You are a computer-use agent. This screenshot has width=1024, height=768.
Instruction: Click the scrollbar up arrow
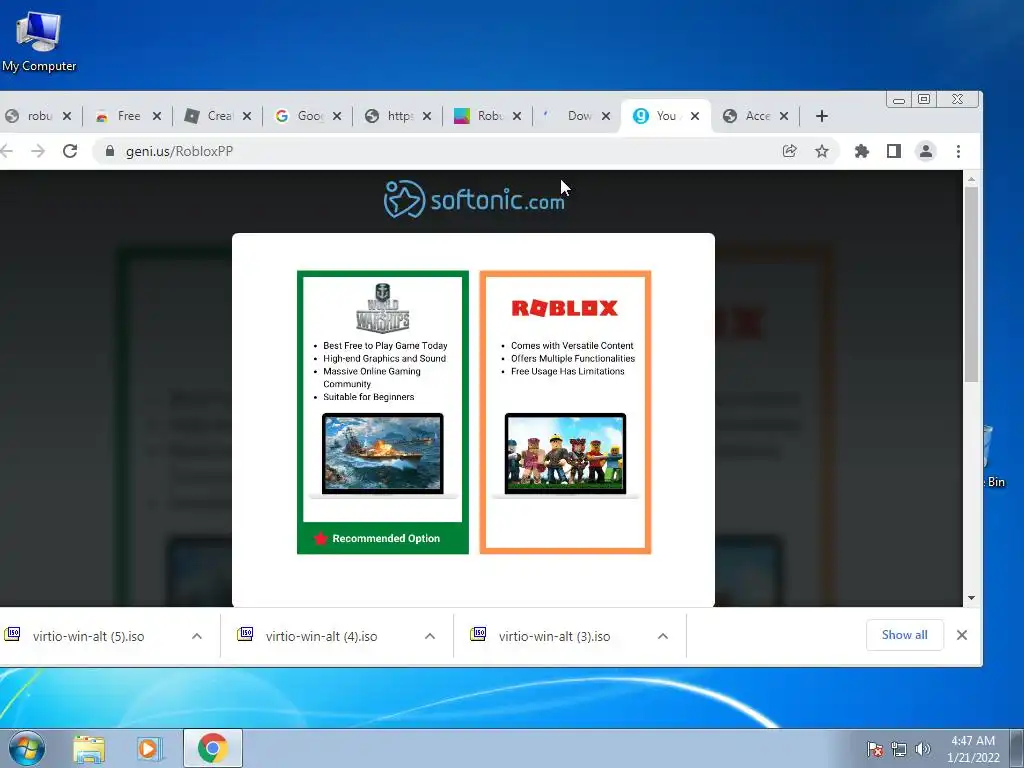tap(971, 178)
